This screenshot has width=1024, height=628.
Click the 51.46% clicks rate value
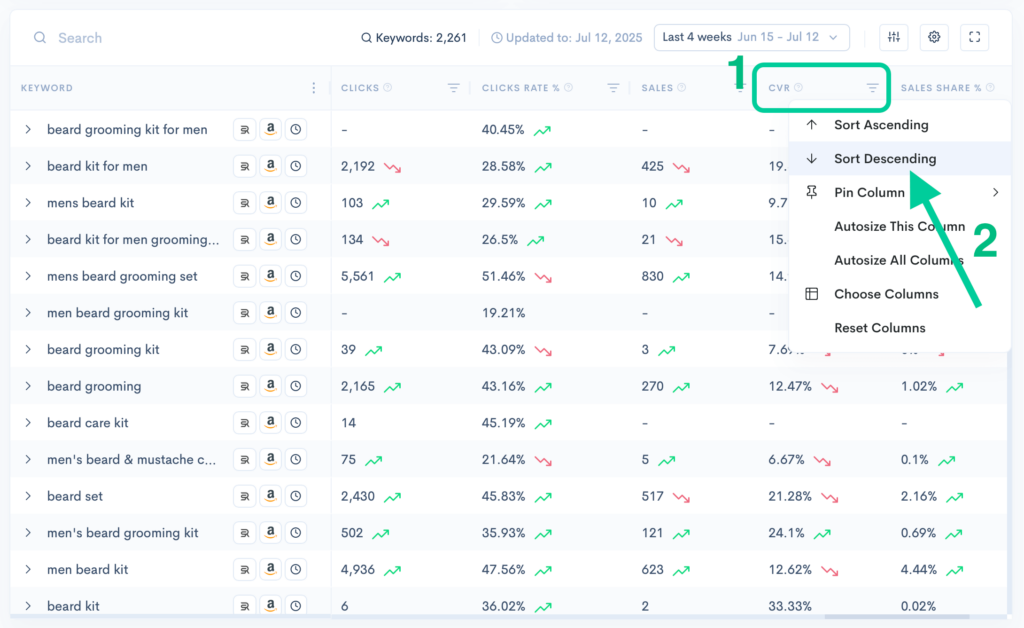(x=504, y=276)
